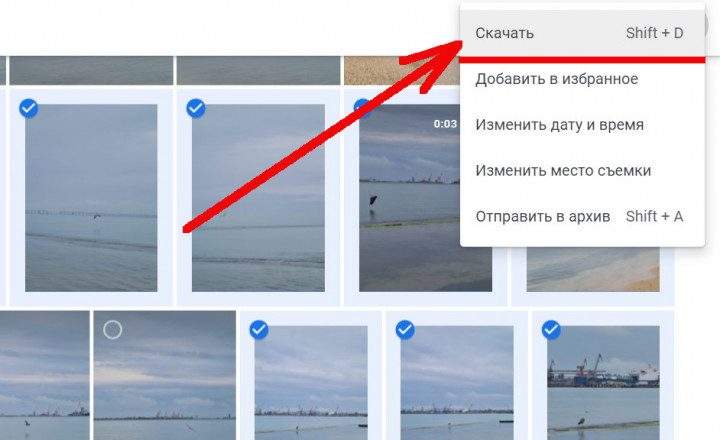Deselect checkmark on bottom-row photo left of cranes photo

(x=405, y=330)
